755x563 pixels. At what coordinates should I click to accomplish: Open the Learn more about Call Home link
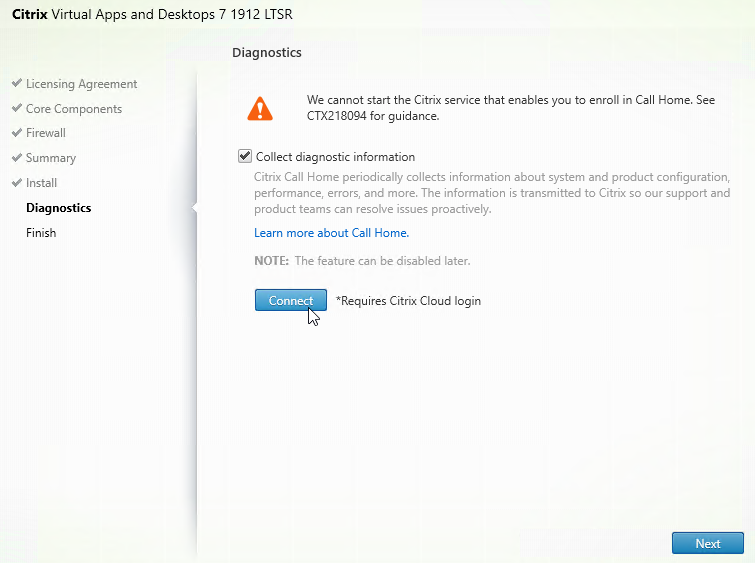331,233
